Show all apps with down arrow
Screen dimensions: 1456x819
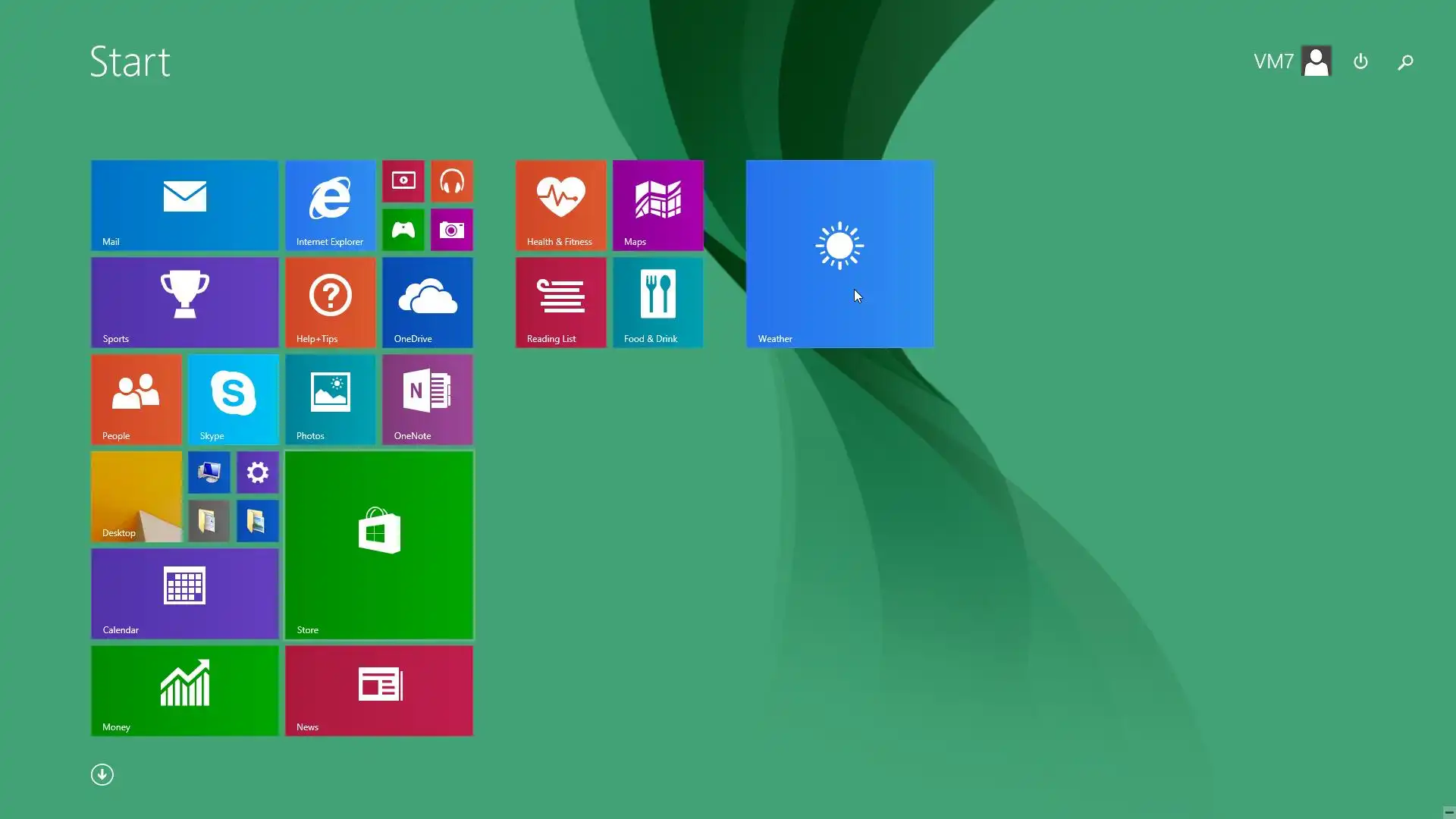click(102, 774)
